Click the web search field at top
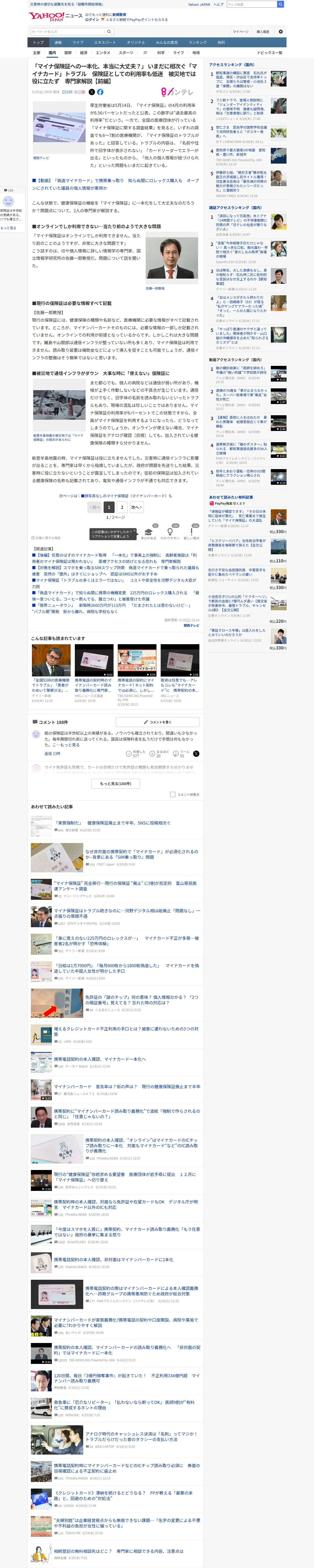 point(252,4)
